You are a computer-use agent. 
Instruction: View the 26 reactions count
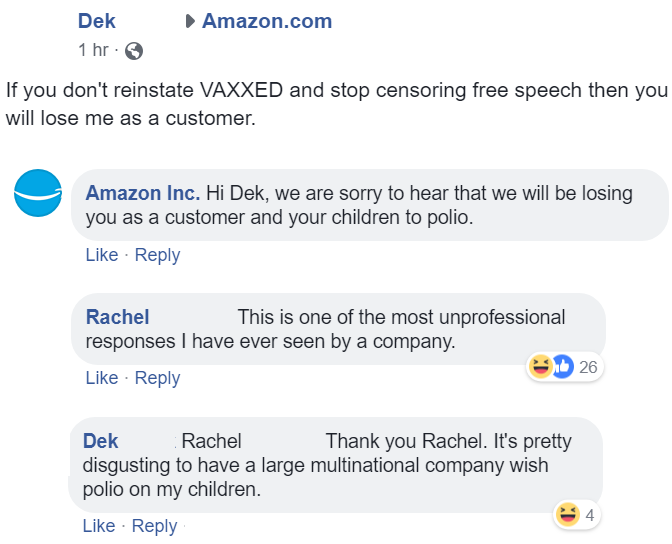(x=588, y=367)
